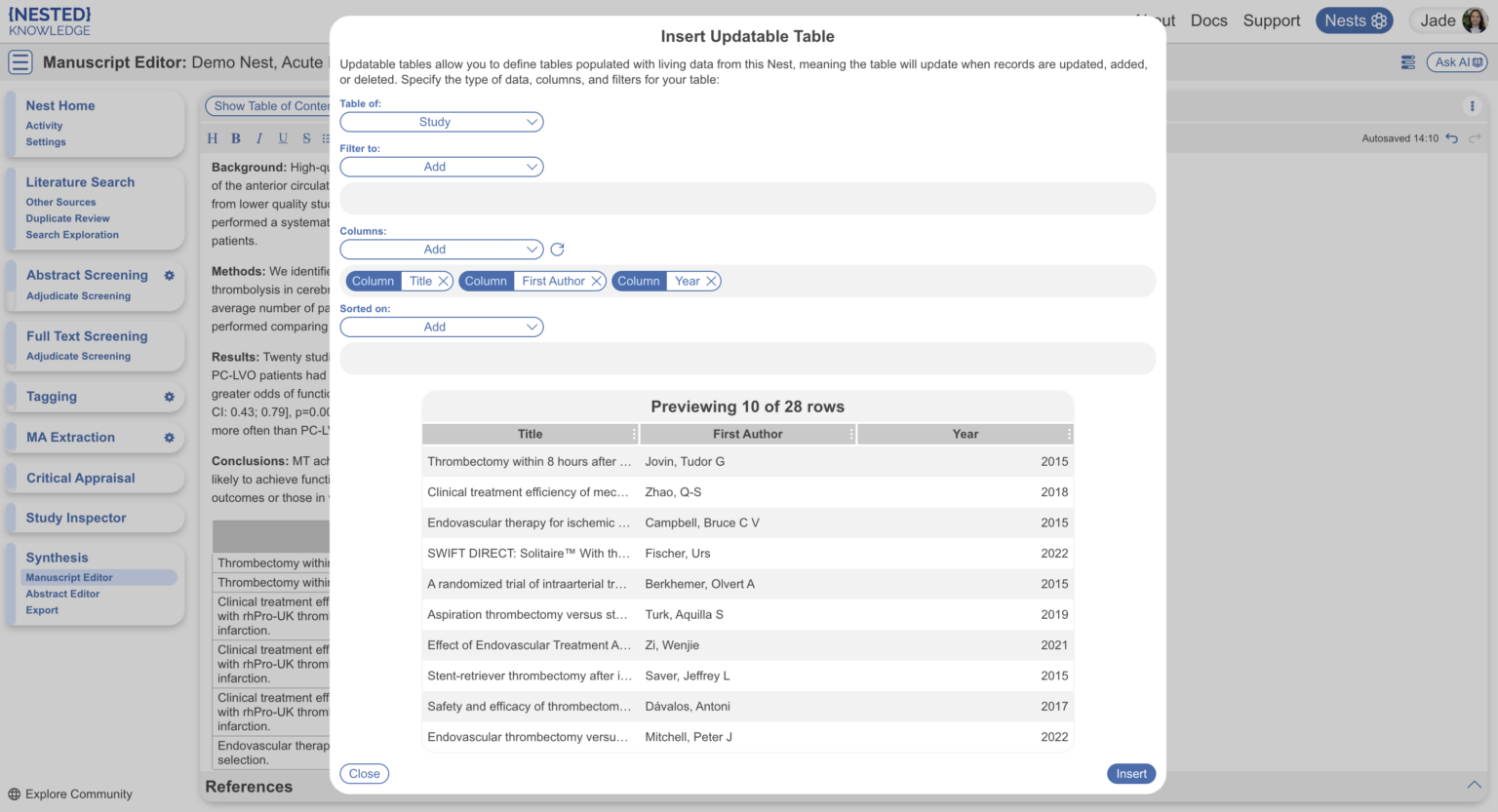Open the Table of dropdown set to Study
The image size is (1498, 812).
[441, 122]
